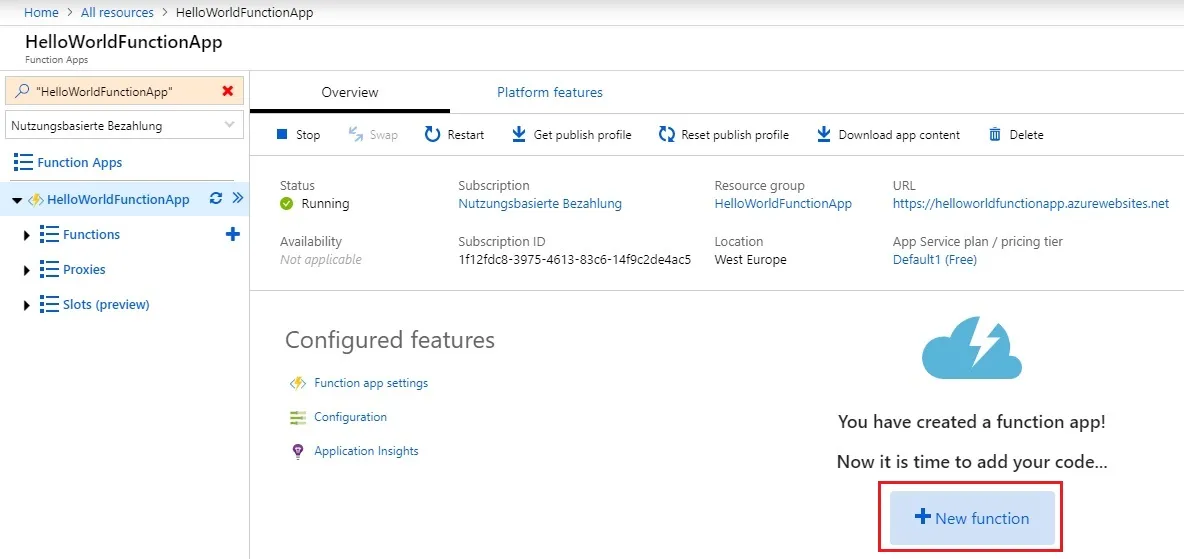The height and width of the screenshot is (559, 1184).
Task: Click the green Running status checkmark
Action: (286, 203)
